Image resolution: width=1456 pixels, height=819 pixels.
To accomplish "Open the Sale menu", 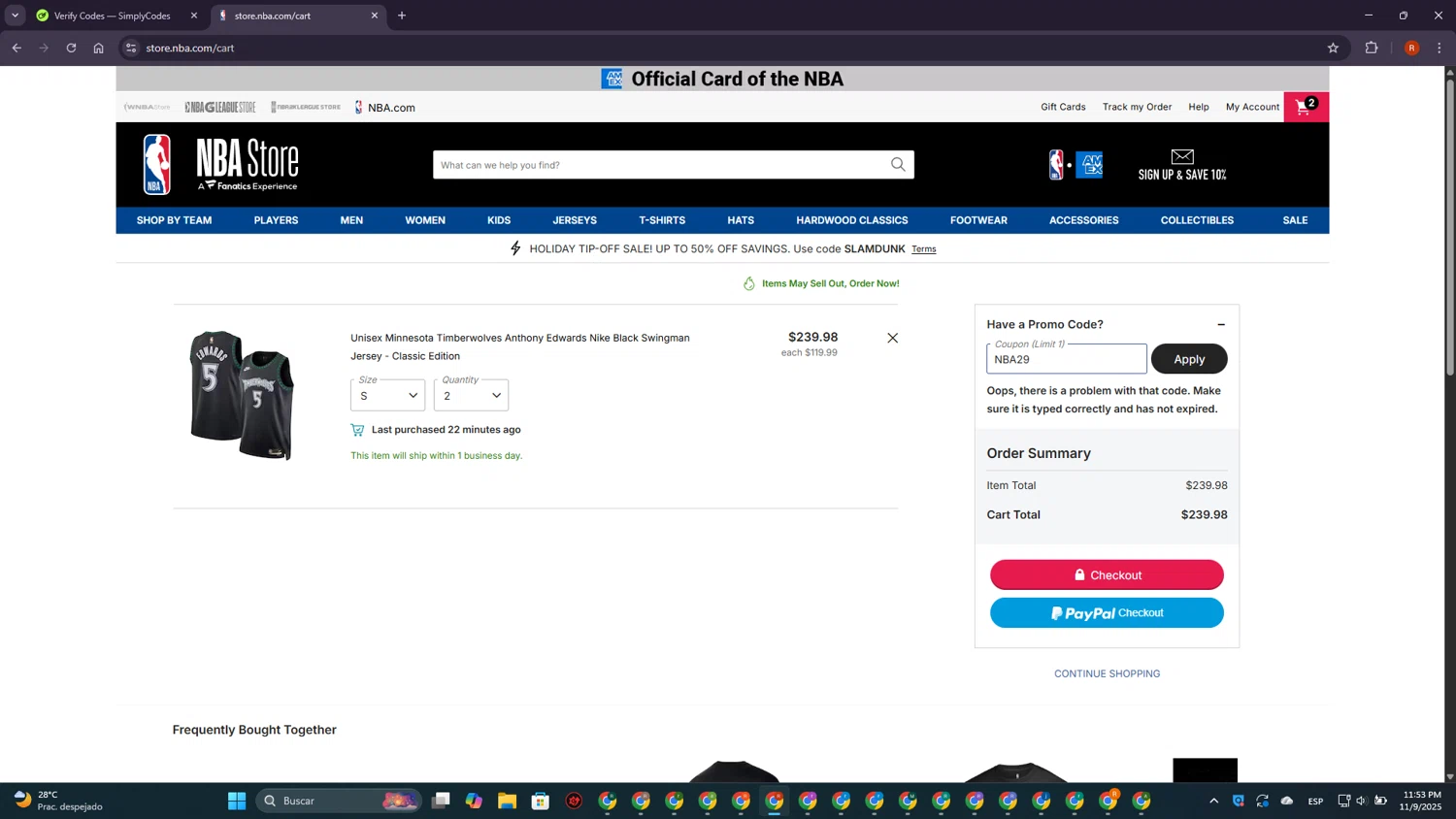I will 1295,220.
